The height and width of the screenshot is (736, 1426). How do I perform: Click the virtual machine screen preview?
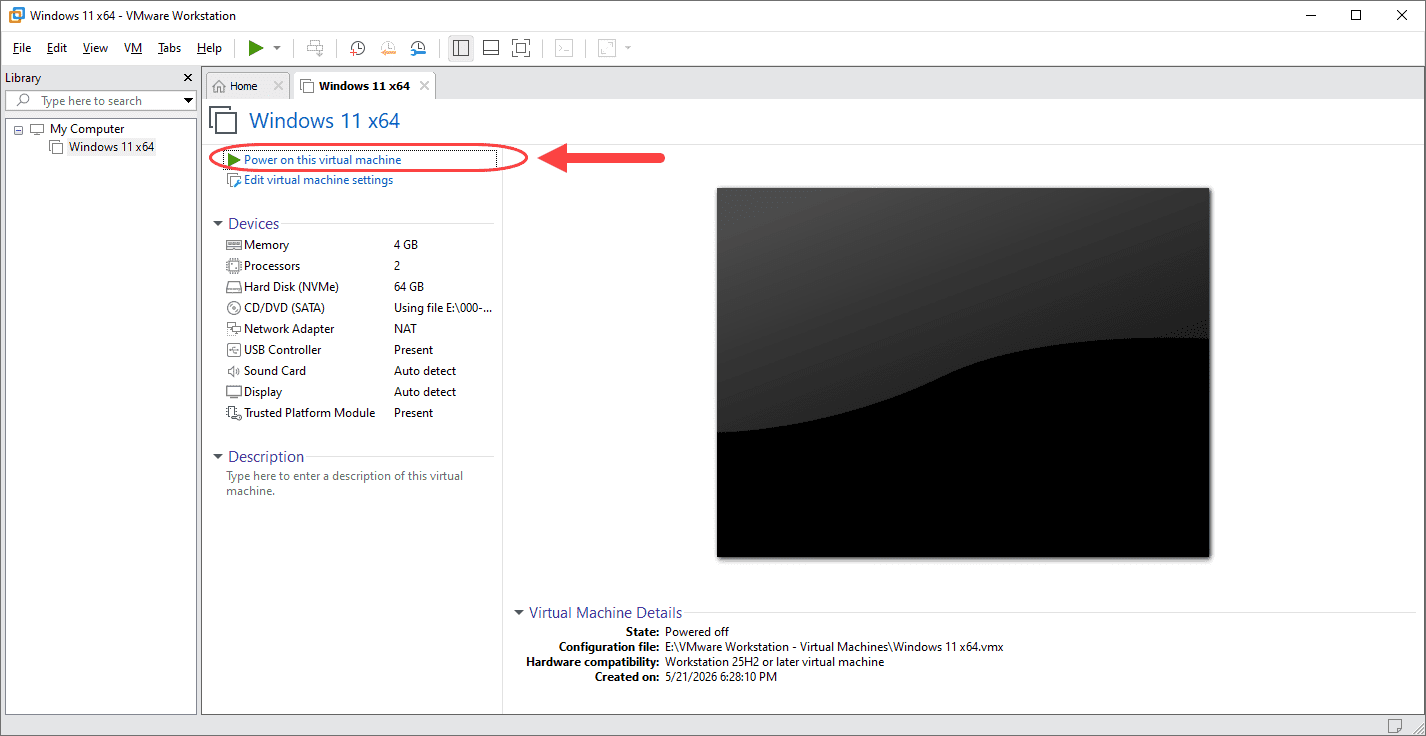coord(963,372)
